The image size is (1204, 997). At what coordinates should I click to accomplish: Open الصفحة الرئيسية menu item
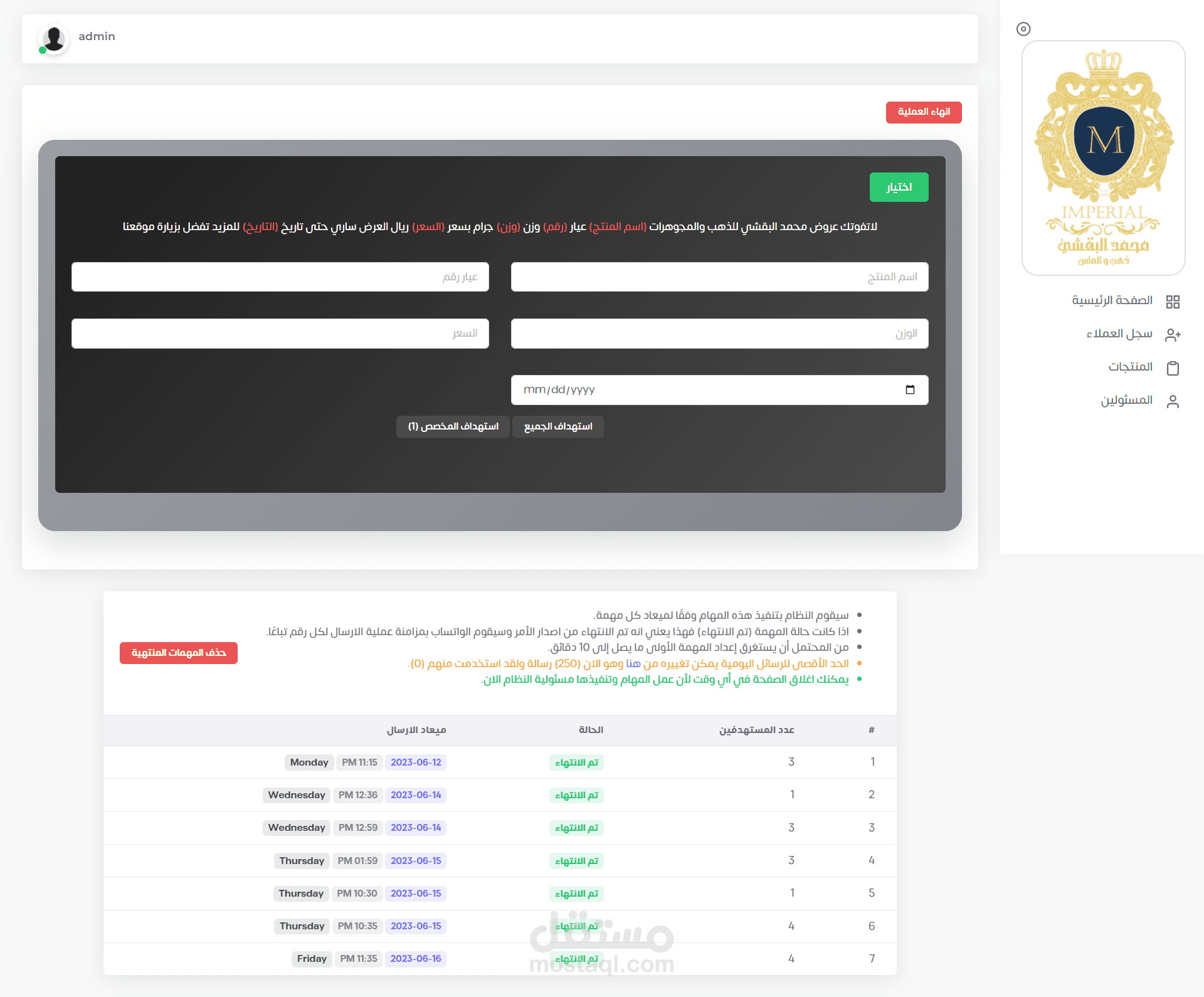tap(1112, 300)
